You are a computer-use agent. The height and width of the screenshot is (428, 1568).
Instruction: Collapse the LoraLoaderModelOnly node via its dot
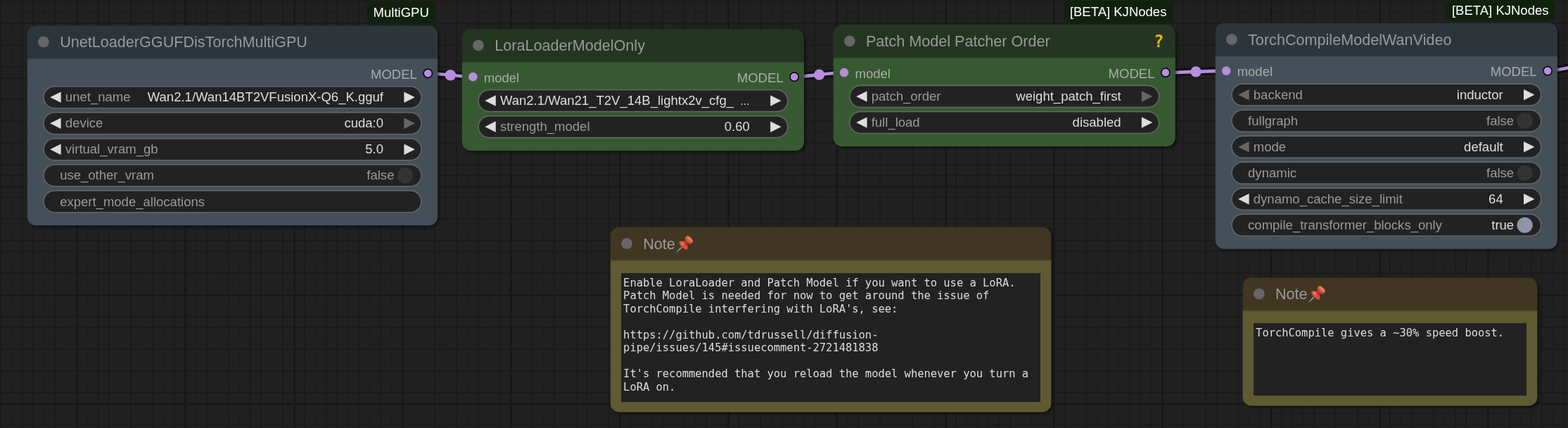(x=478, y=46)
